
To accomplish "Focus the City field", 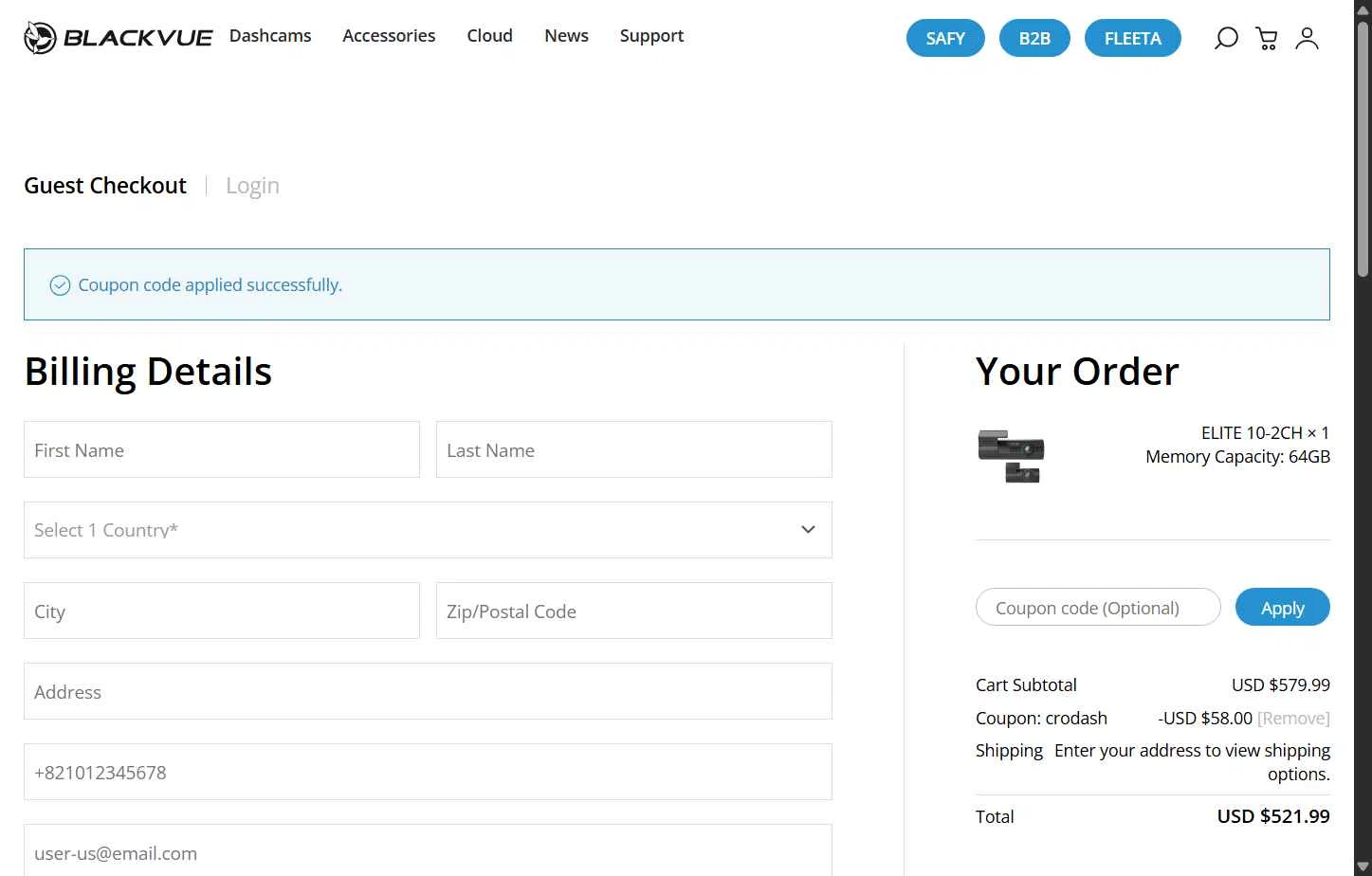I will [222, 611].
